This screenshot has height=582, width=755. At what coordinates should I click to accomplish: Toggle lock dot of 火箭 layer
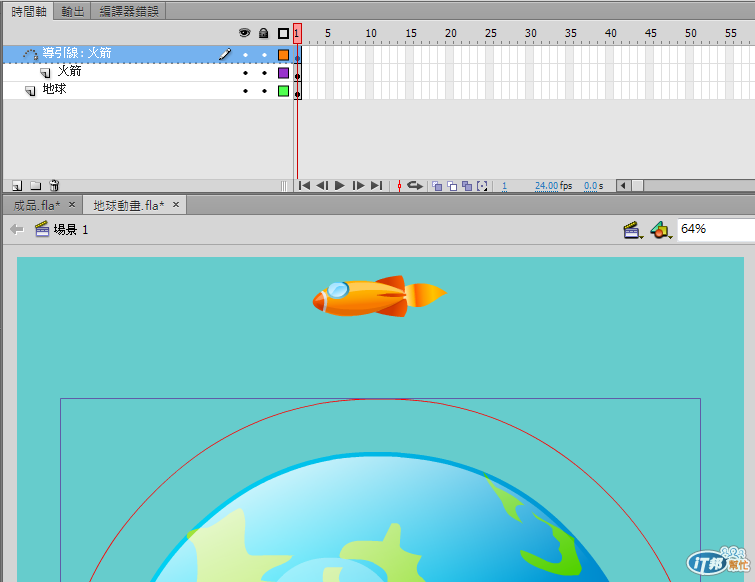(x=264, y=73)
